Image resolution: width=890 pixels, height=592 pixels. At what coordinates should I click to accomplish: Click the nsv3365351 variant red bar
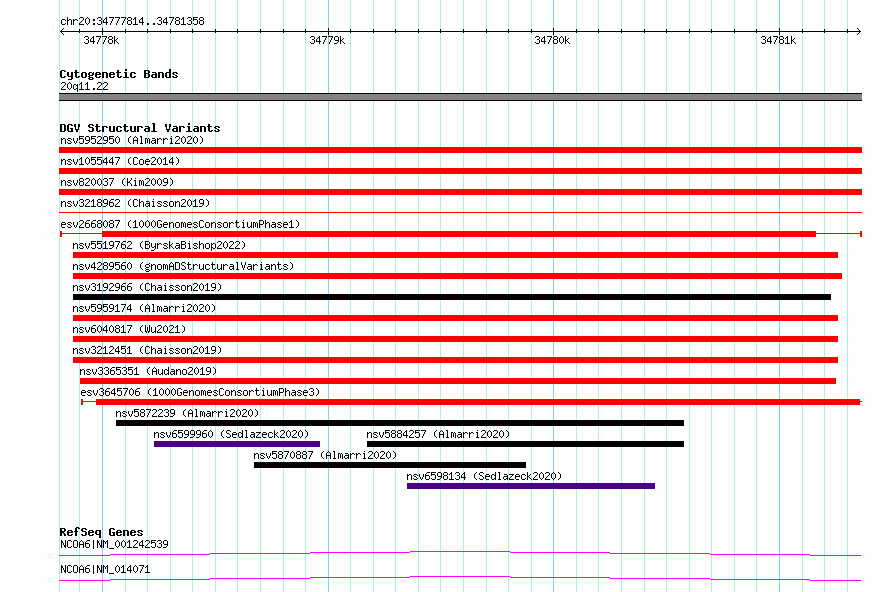[x=457, y=381]
